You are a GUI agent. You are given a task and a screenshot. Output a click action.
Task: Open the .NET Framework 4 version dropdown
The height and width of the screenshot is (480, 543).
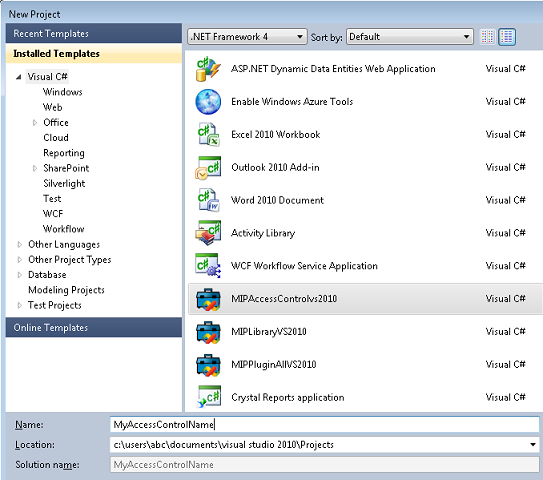[247, 37]
